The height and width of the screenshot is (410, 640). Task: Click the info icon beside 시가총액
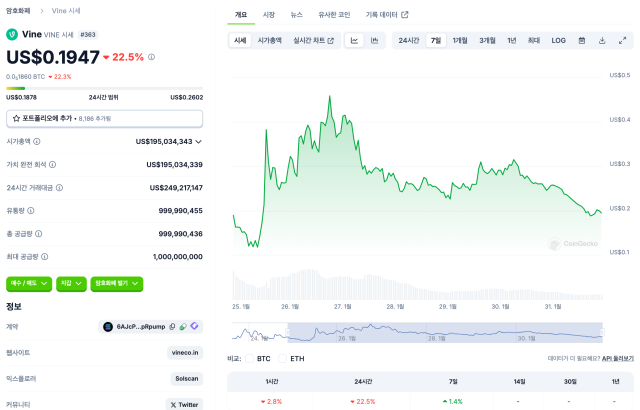[x=35, y=142]
